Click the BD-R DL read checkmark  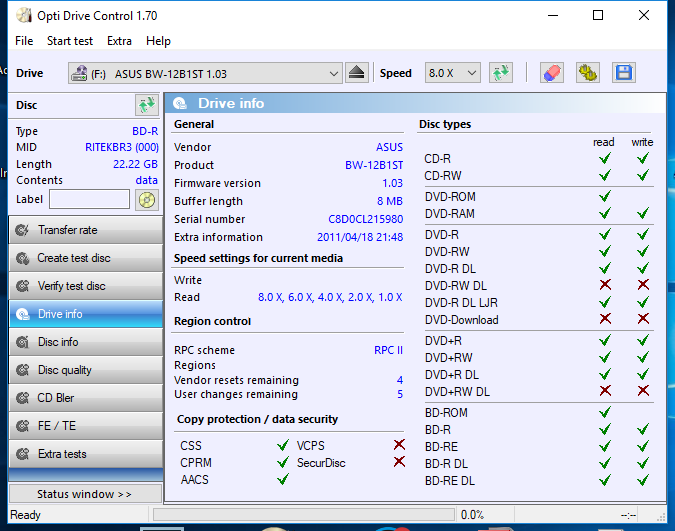pos(605,463)
